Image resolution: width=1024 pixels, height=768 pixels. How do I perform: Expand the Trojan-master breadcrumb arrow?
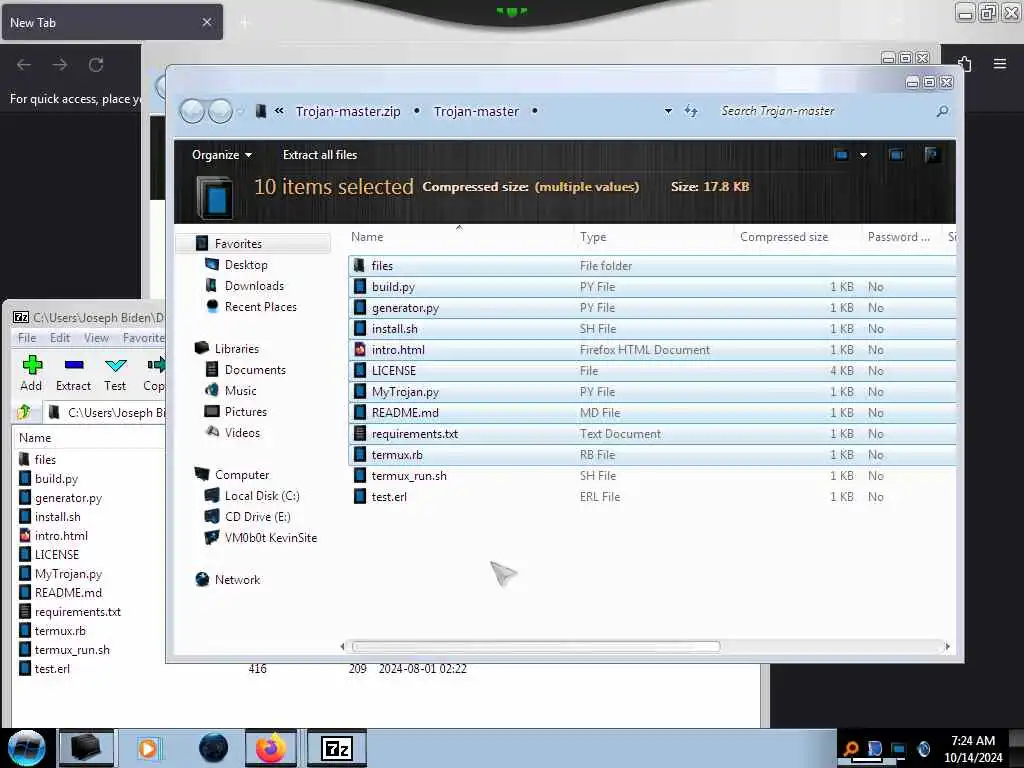(534, 112)
